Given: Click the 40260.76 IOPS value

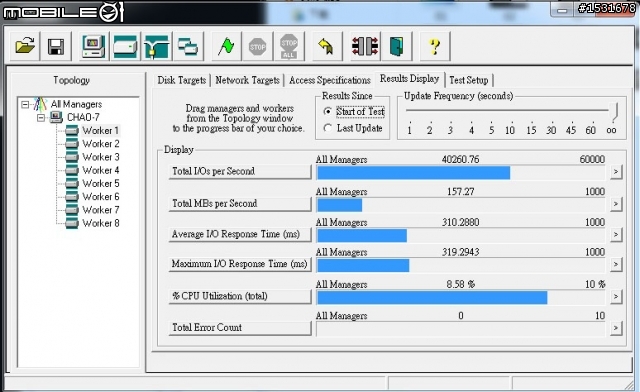Looking at the screenshot, I should (460, 159).
